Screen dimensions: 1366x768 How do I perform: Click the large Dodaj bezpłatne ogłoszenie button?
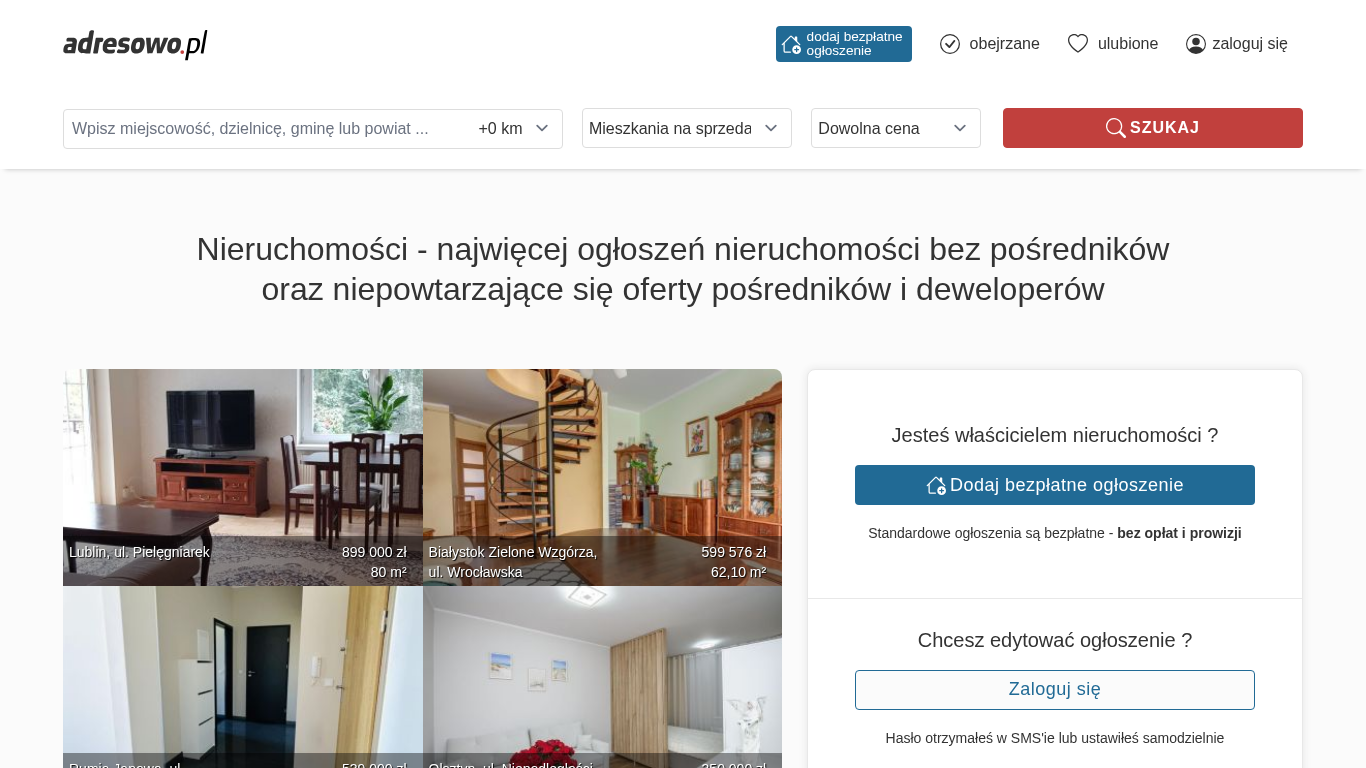tap(1055, 485)
